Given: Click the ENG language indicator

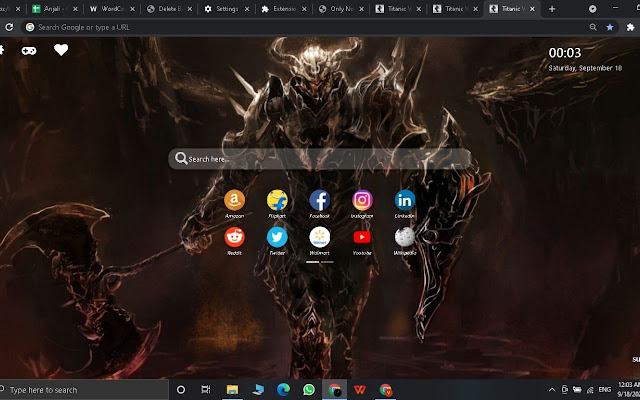Looking at the screenshot, I should coord(605,390).
